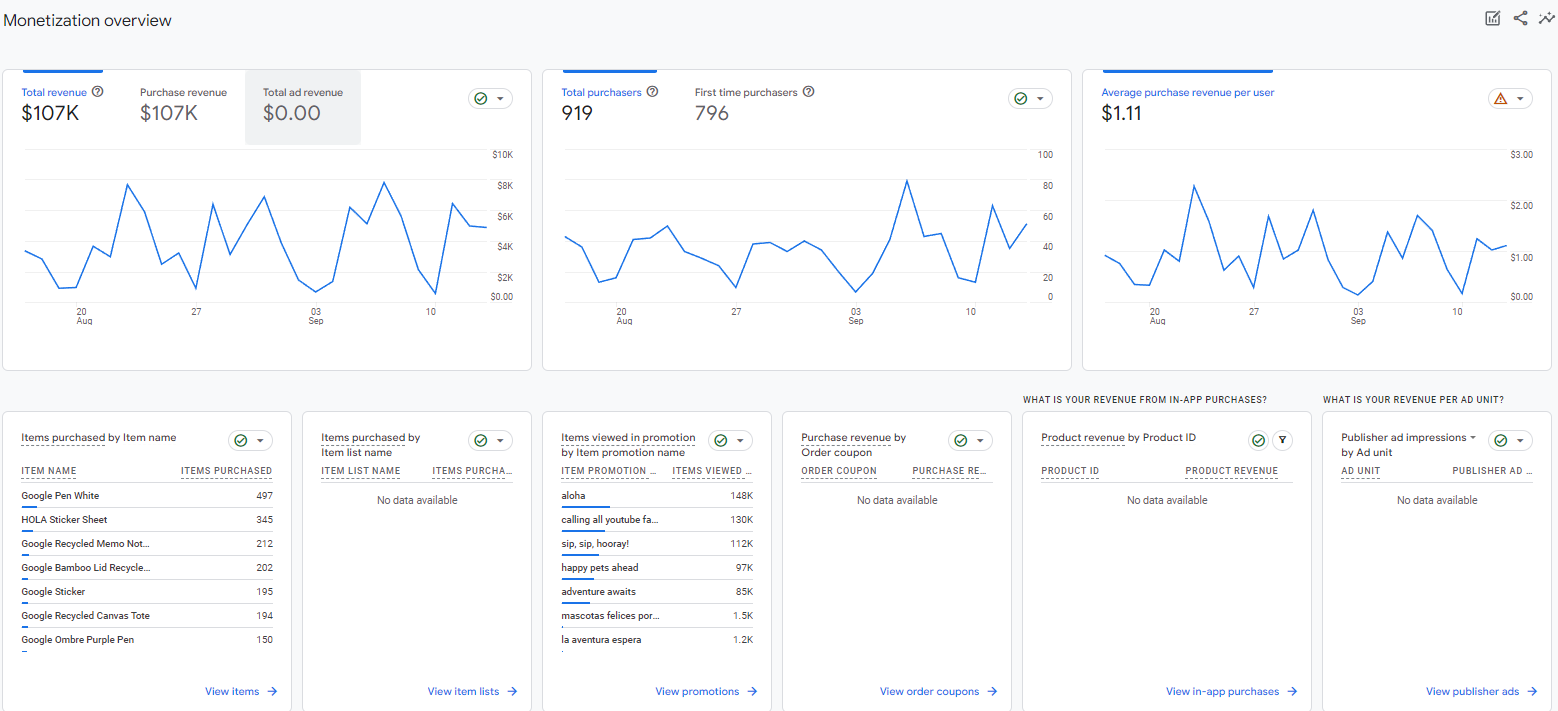Click the Google Recycled Canvas Tote row
This screenshot has height=711, width=1558.
pyautogui.click(x=147, y=616)
